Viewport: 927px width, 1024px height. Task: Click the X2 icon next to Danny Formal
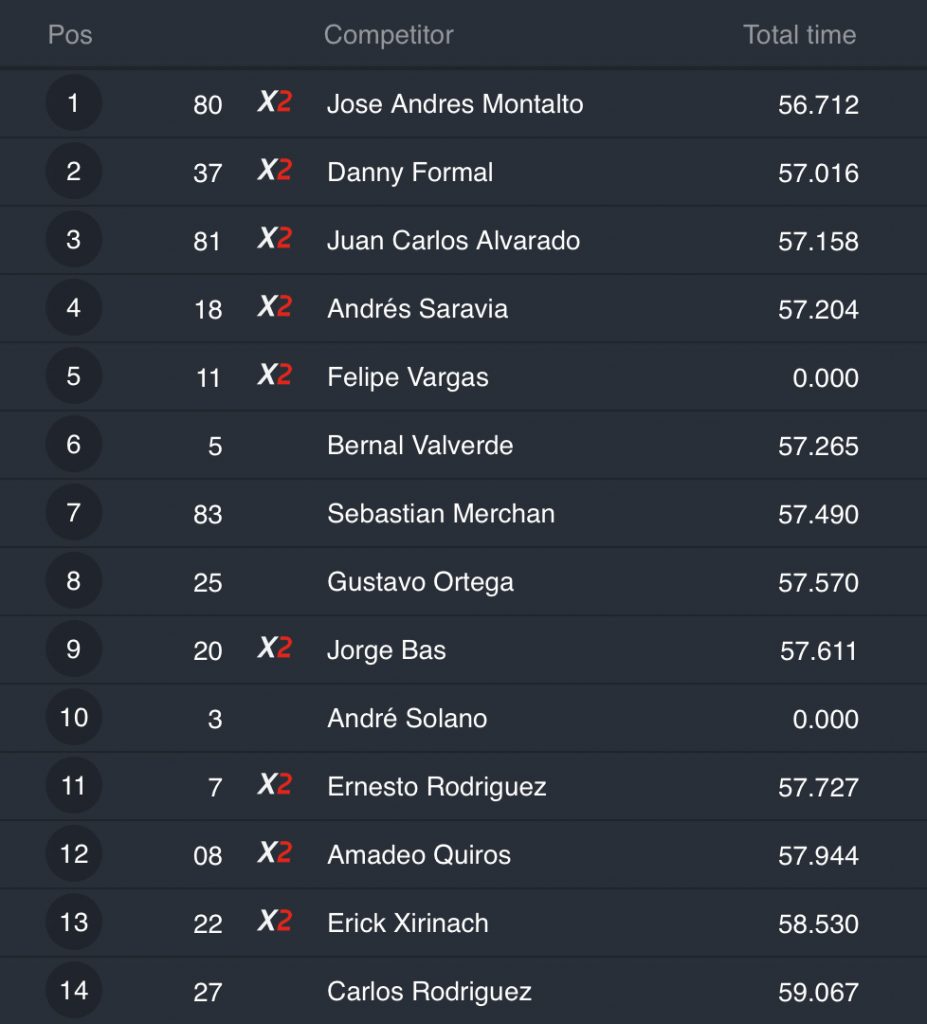pyautogui.click(x=274, y=170)
